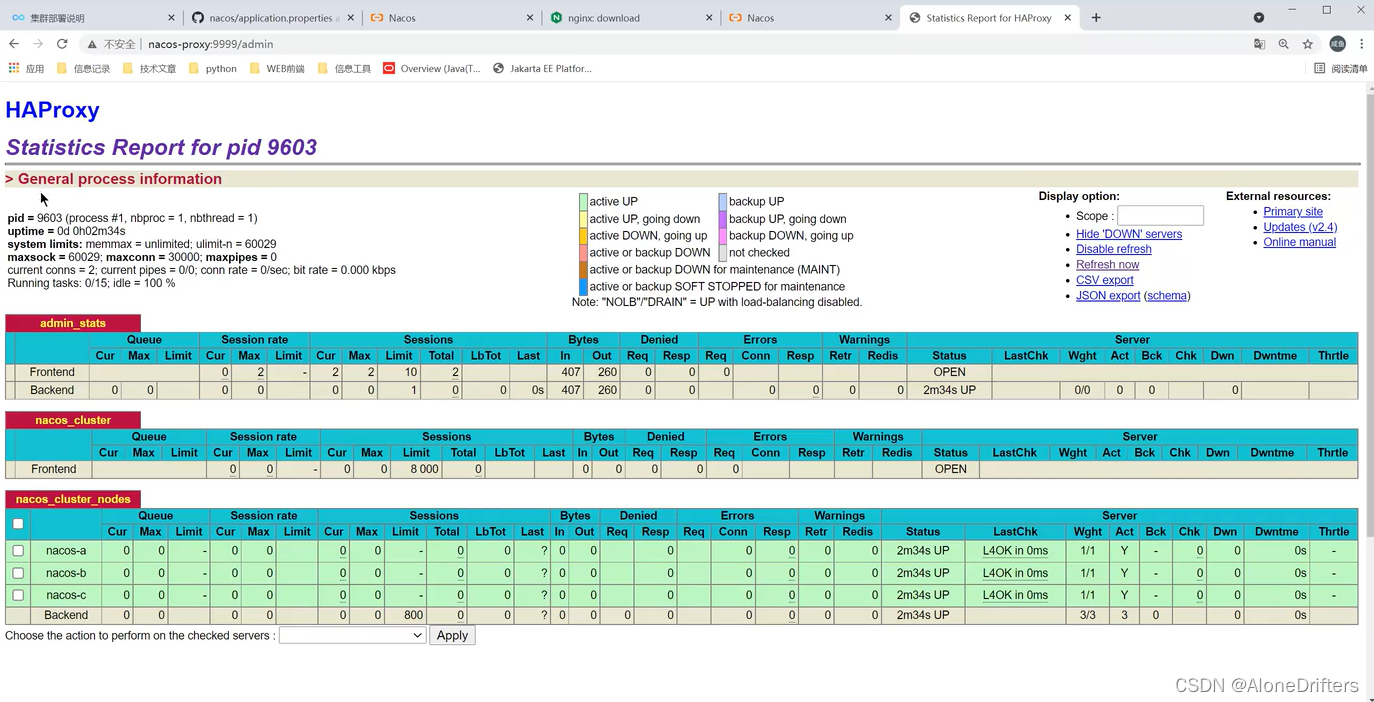
Task: Click Hide 'DOWN' servers link
Action: point(1128,234)
